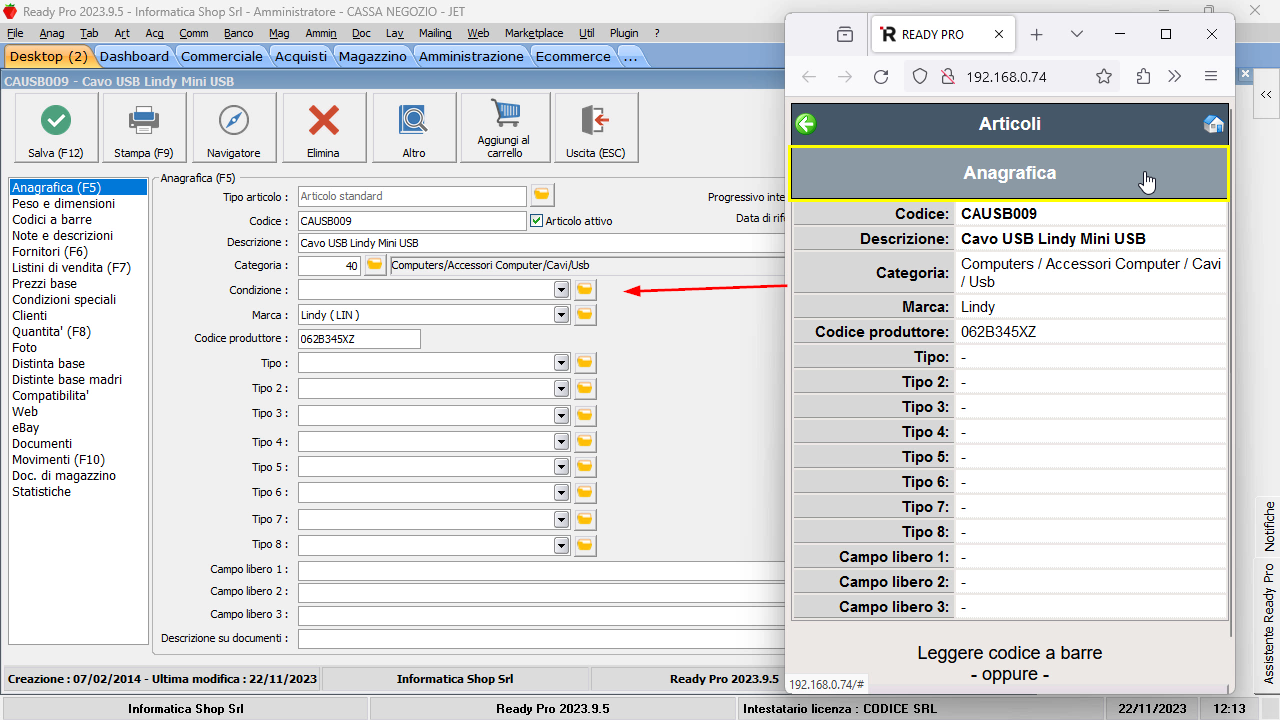Viewport: 1280px width, 720px height.
Task: Expand the Tipo 8 dropdown arrow
Action: 562,545
